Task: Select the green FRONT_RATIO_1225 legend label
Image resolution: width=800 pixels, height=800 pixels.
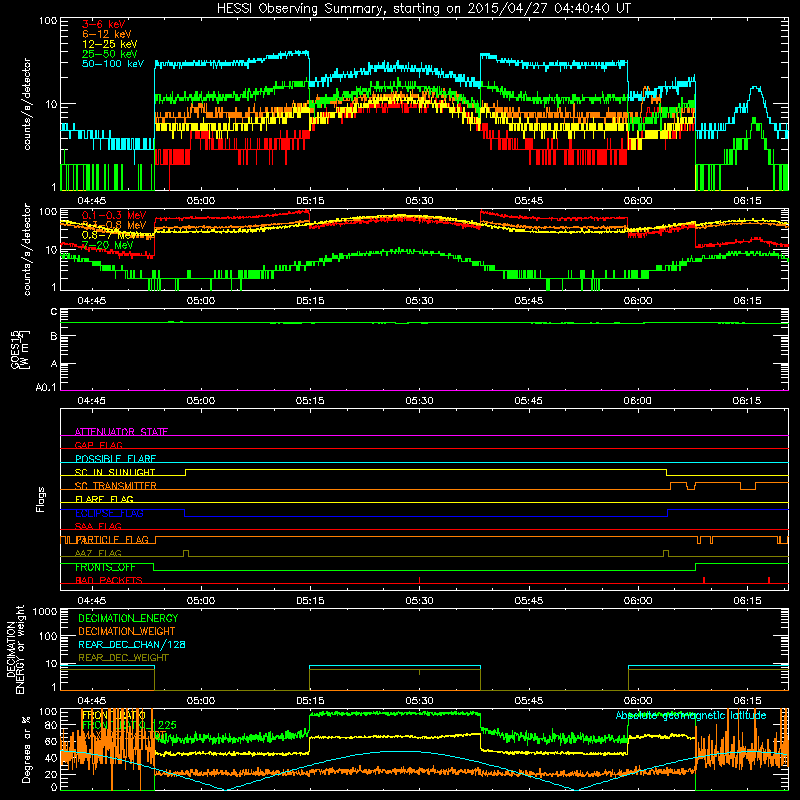Action: 129,725
